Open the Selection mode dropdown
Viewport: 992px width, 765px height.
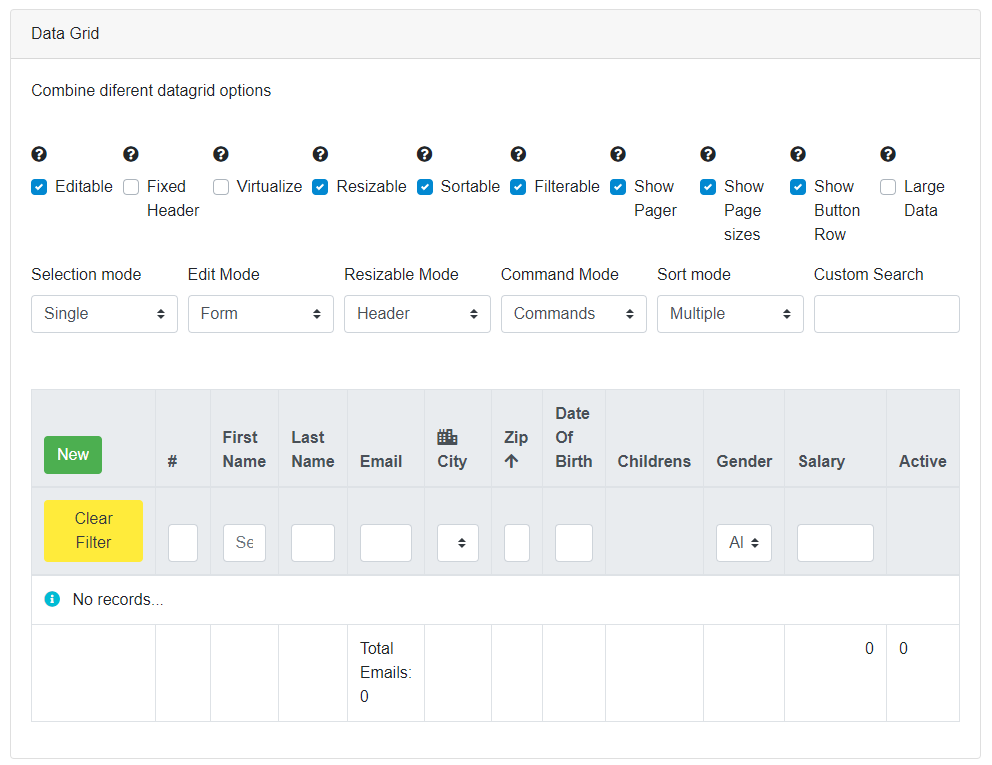click(x=104, y=313)
